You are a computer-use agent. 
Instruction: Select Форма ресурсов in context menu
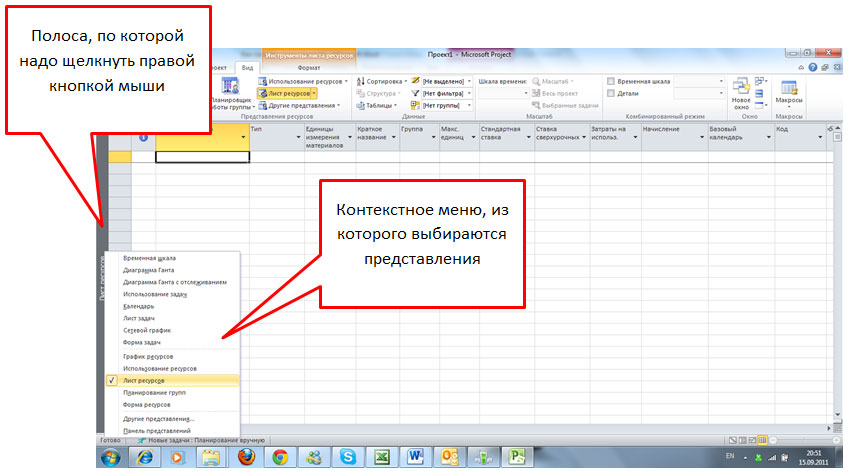172,404
